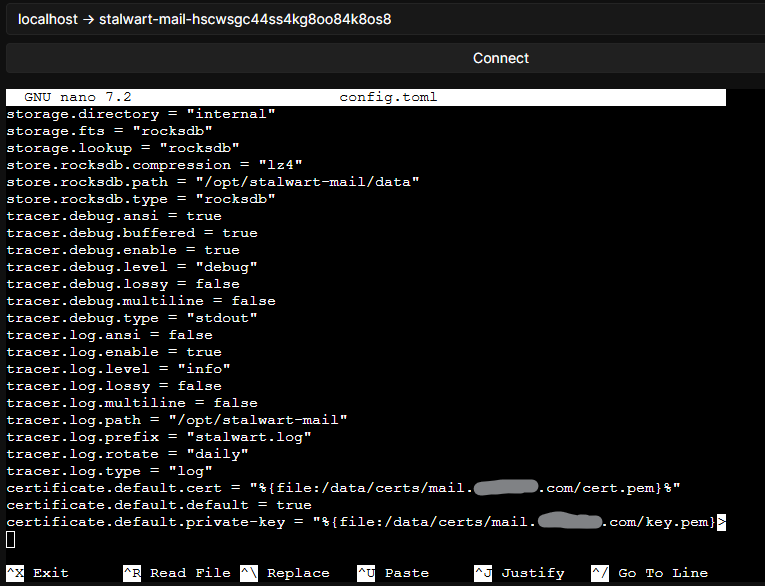Click the tracer.log.lossy = false line
Viewport: 765px width, 586px height.
pyautogui.click(x=114, y=386)
